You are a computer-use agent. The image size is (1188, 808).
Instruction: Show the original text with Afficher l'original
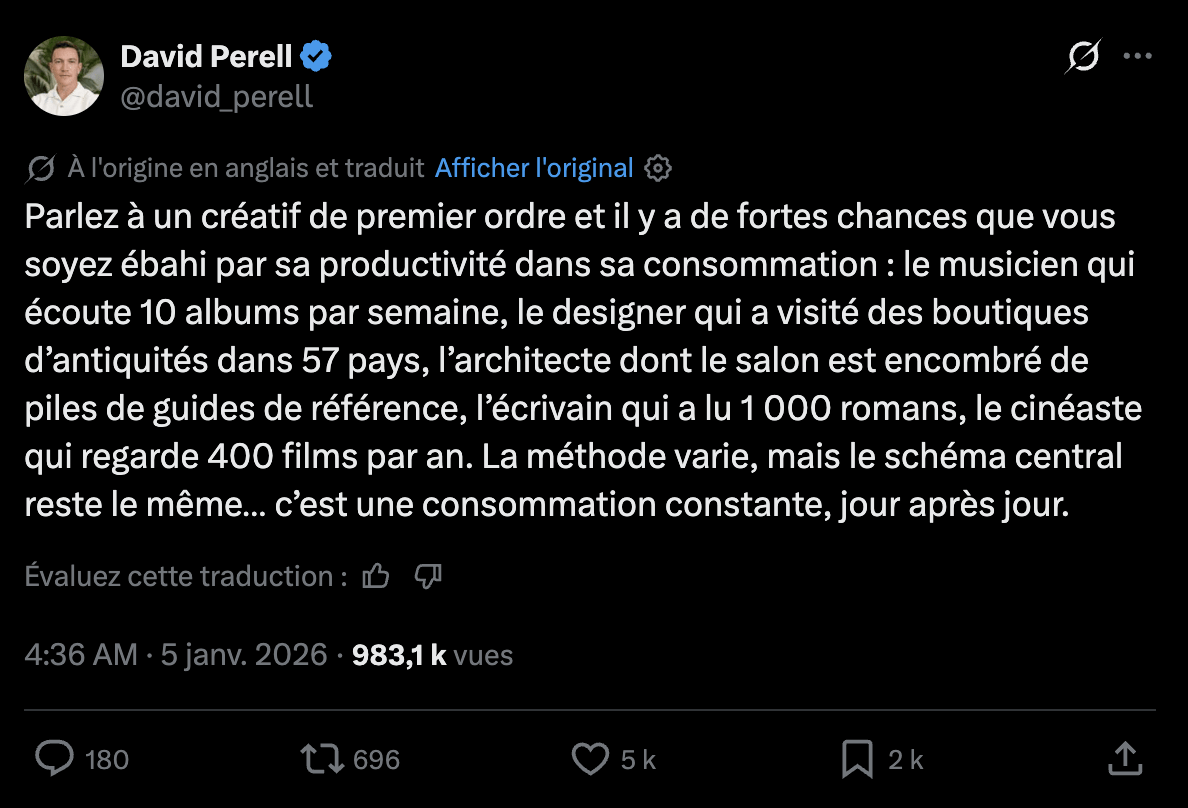point(534,167)
